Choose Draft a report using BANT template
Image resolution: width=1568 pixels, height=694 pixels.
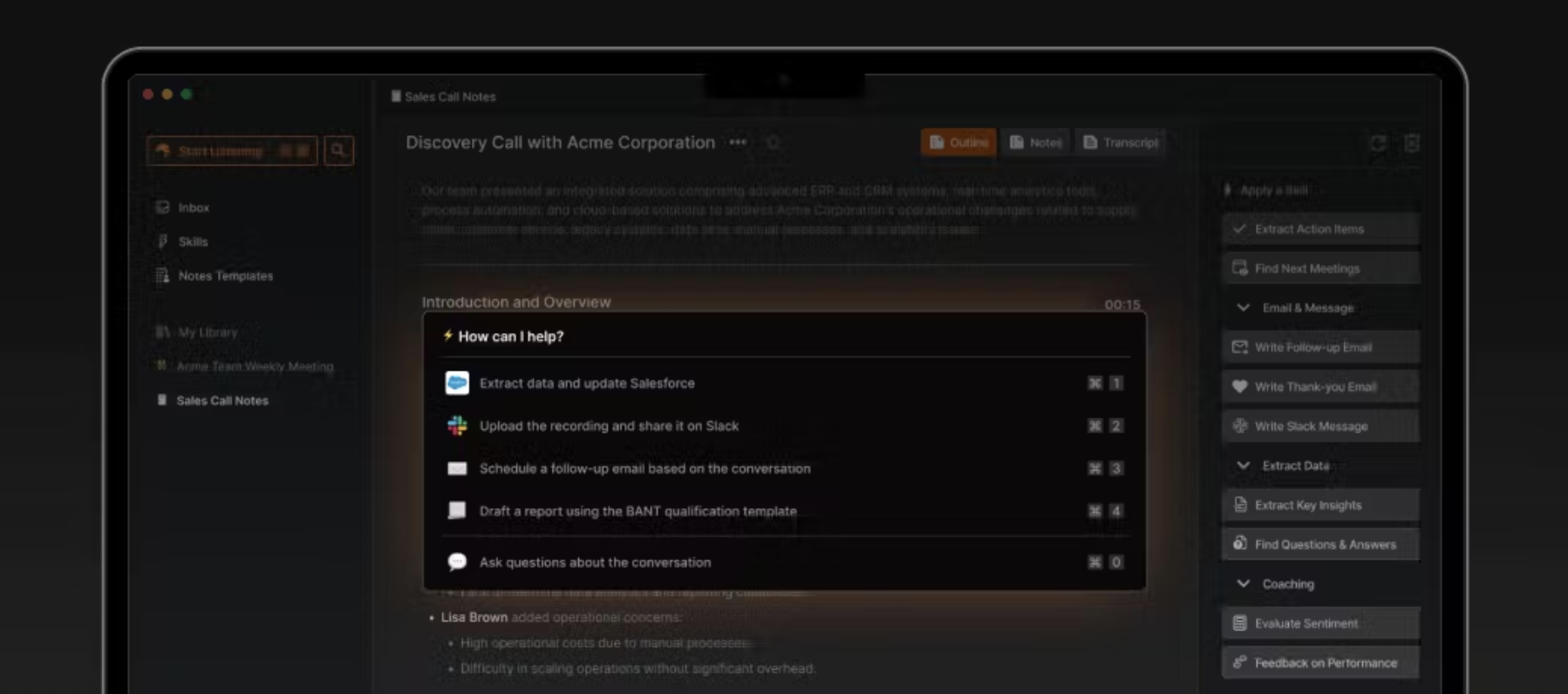[784, 511]
